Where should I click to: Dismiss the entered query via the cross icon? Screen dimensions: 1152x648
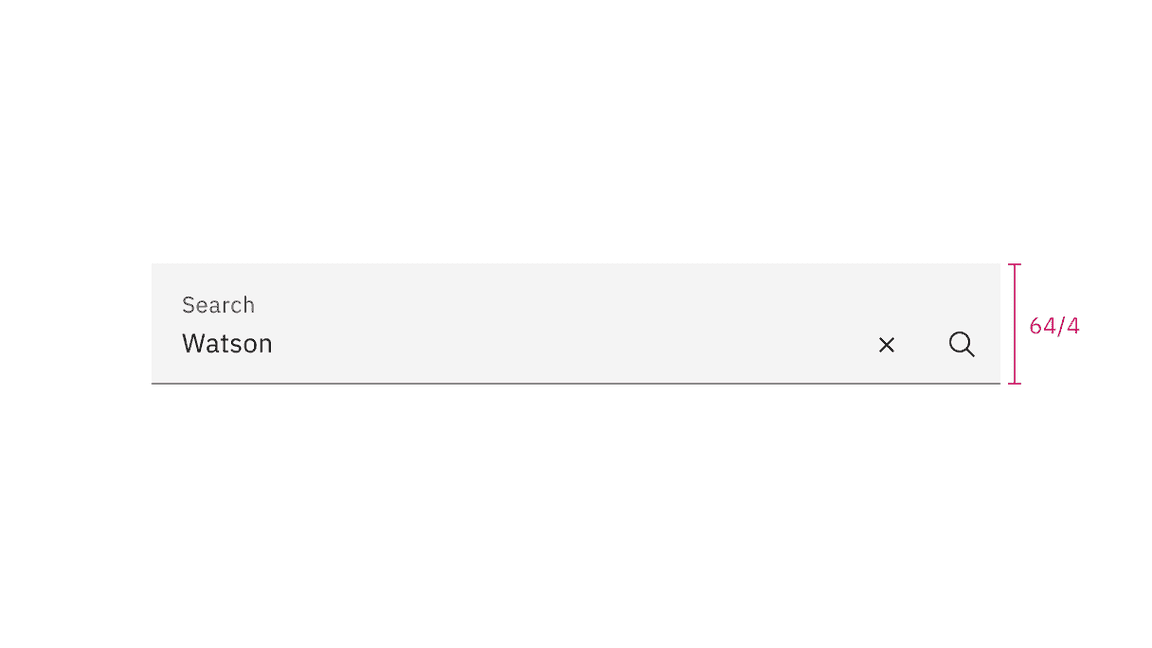point(886,344)
